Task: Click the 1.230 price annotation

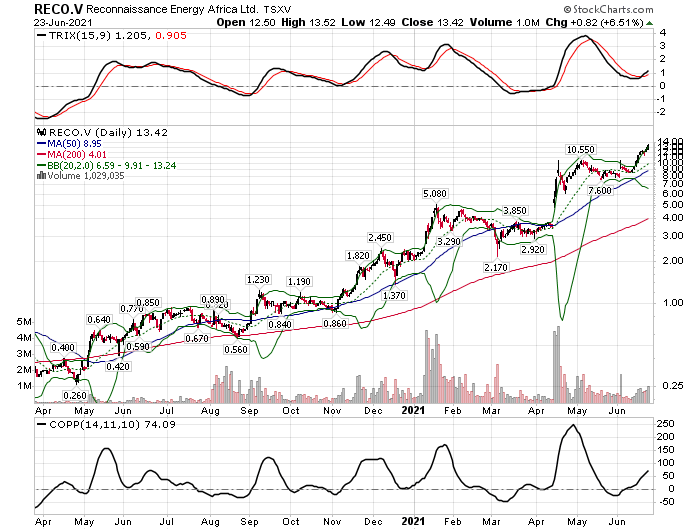Action: pos(258,280)
